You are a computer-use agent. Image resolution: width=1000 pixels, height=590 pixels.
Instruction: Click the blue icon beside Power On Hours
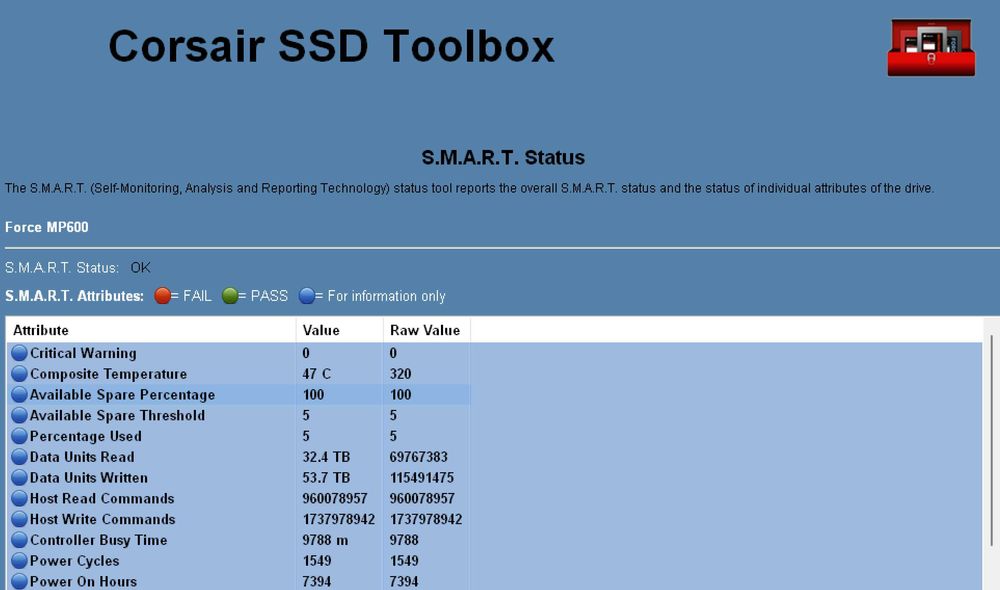[20, 581]
